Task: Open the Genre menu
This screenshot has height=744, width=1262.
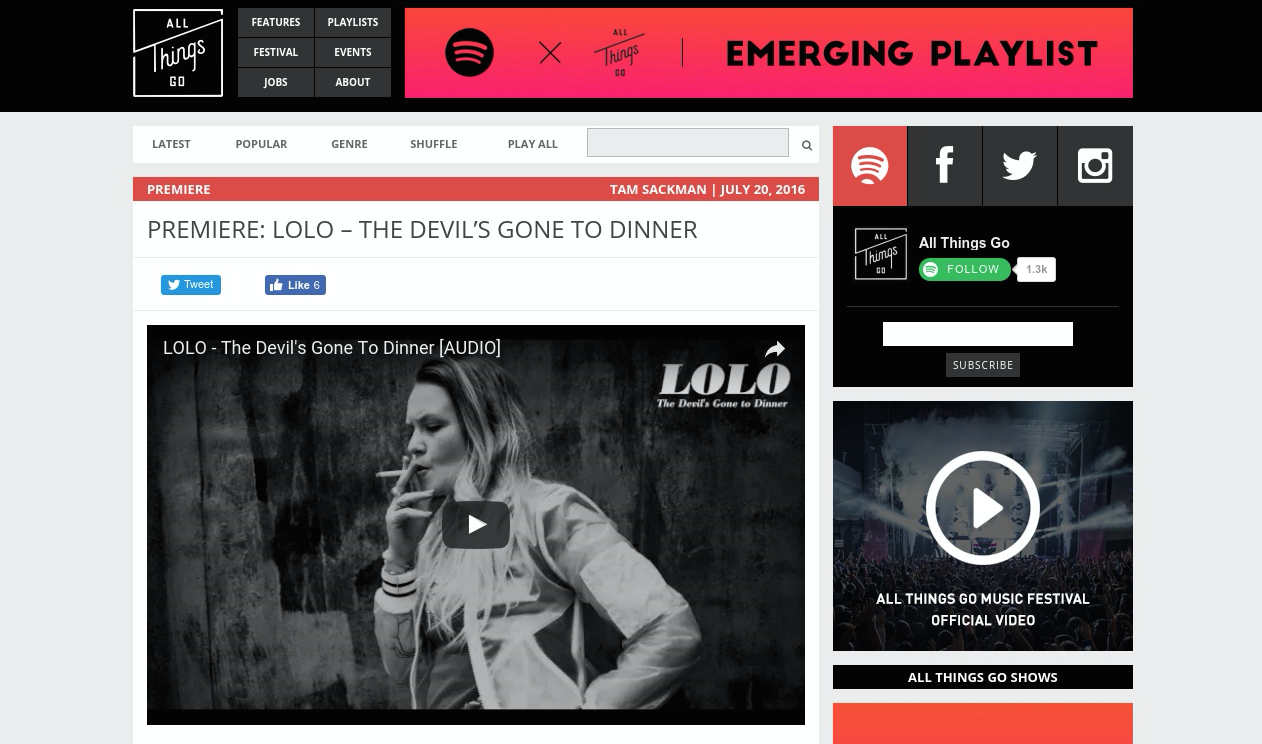Action: click(349, 144)
